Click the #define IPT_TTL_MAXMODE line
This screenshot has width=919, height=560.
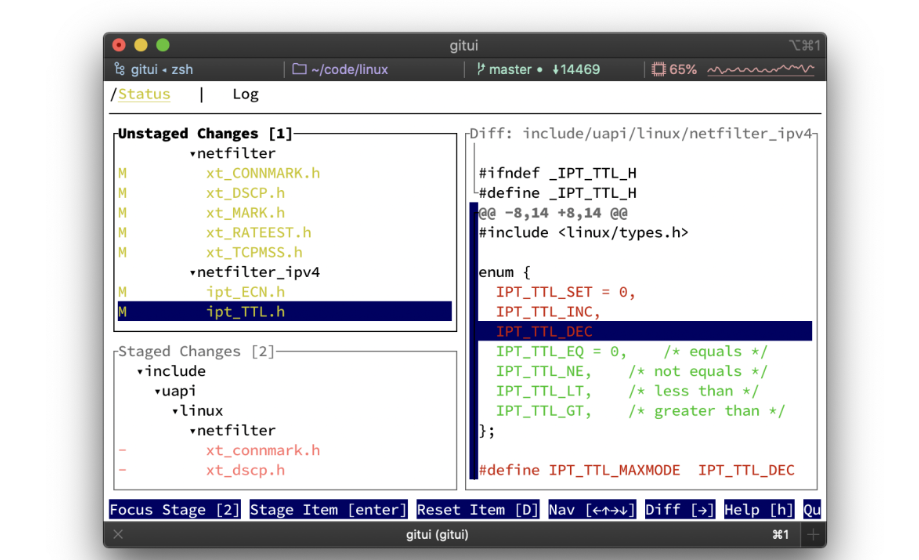(637, 470)
